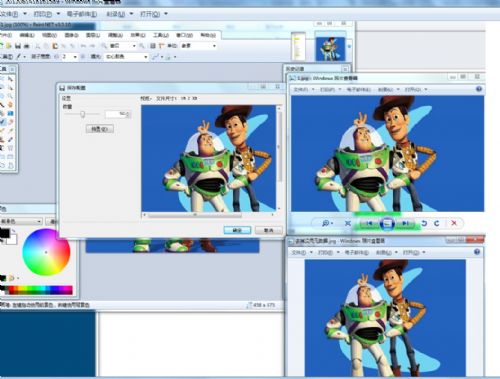The image size is (500, 379).
Task: Pick a hue on the color wheel
Action: tap(46, 252)
